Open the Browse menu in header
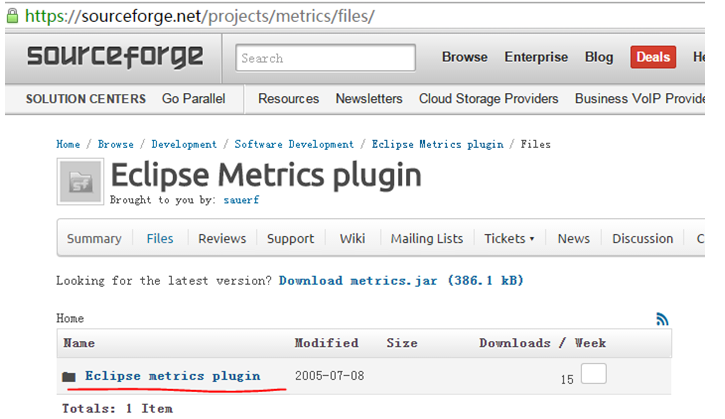Viewport: 725px width, 419px height. 465,57
